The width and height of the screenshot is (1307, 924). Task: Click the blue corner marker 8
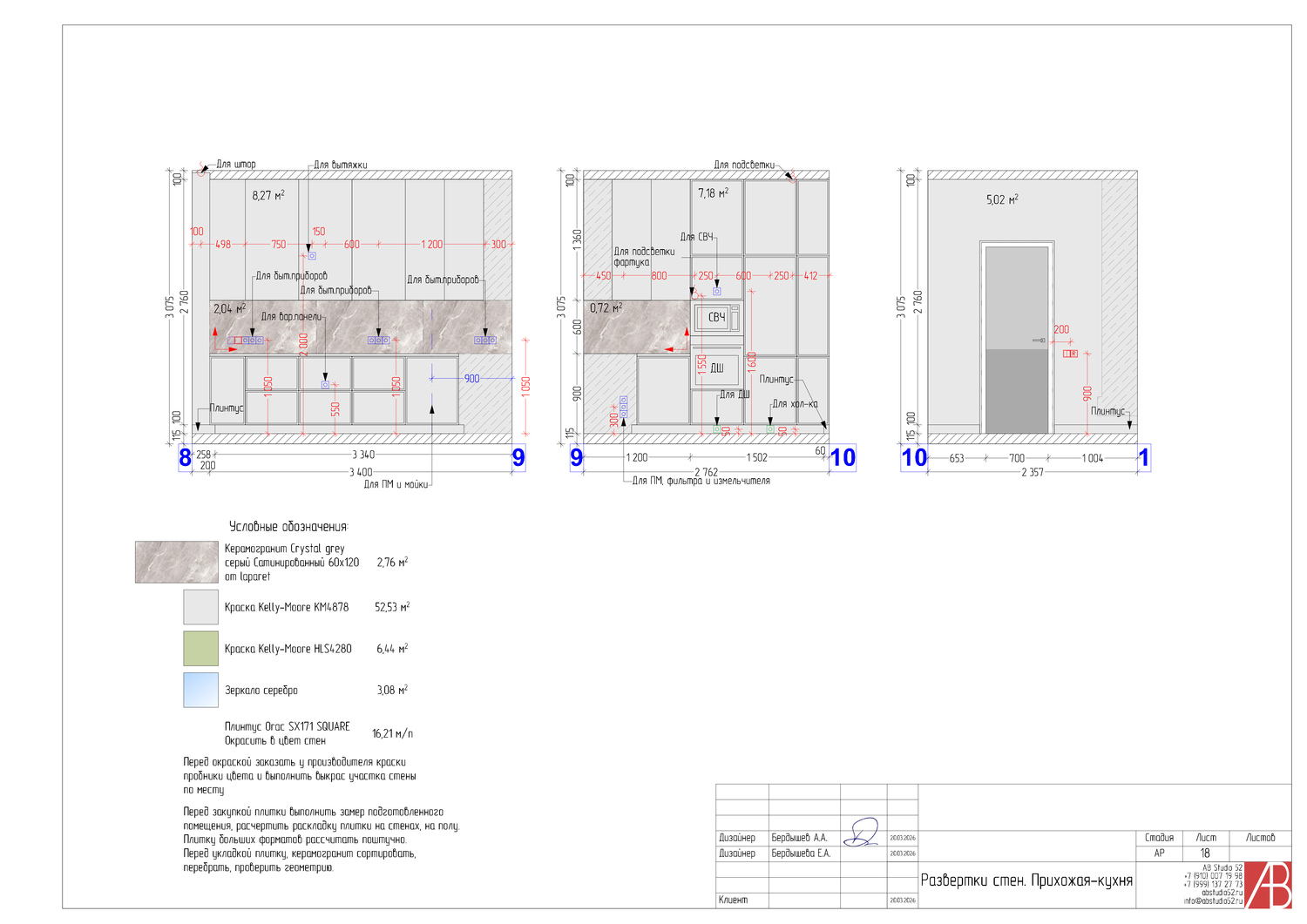(x=185, y=457)
